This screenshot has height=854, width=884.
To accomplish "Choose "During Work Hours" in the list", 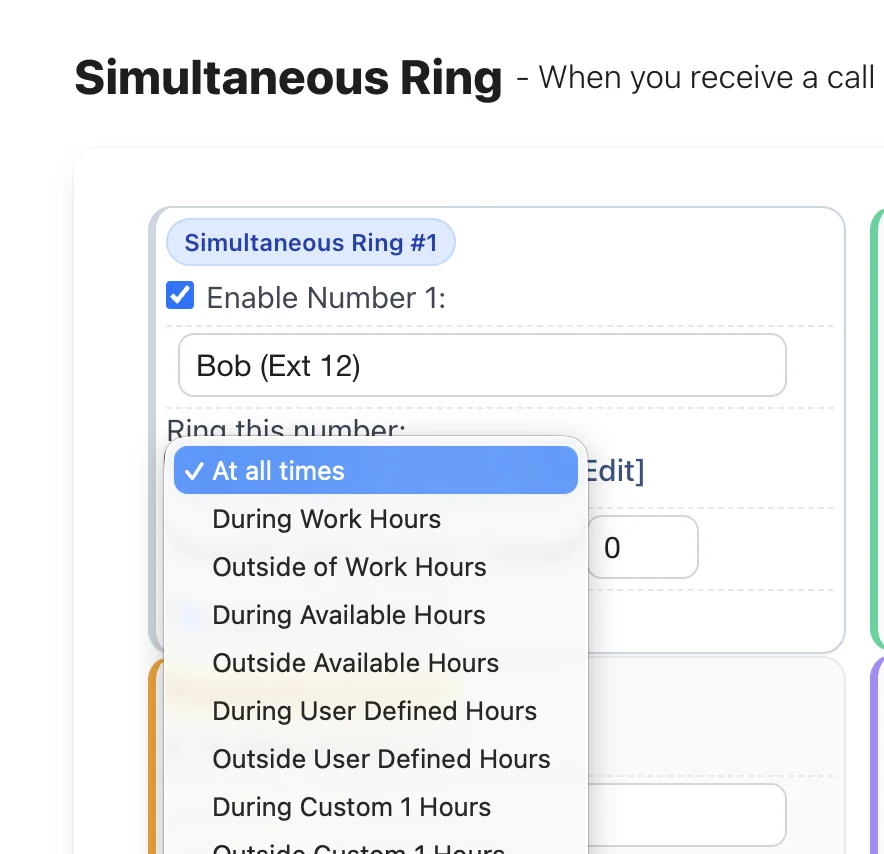I will pos(326,519).
